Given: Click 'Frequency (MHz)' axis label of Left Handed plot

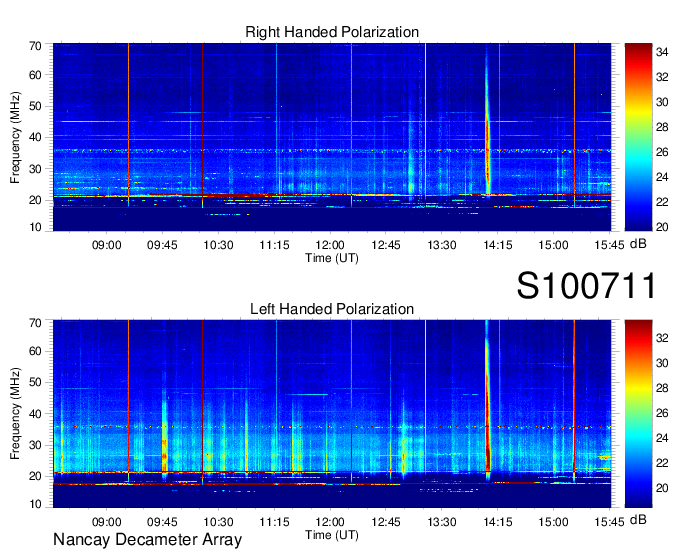Looking at the screenshot, I should pyautogui.click(x=15, y=414).
